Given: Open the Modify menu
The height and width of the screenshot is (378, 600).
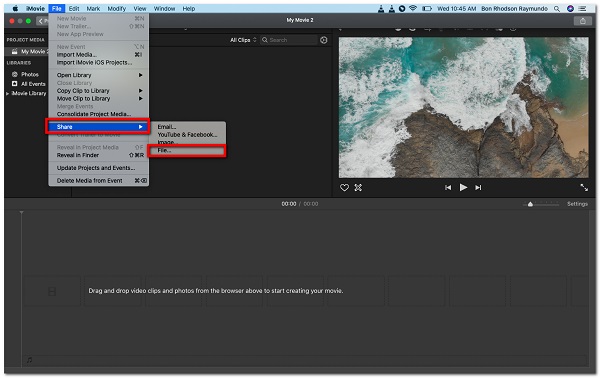Looking at the screenshot, I should pos(116,8).
